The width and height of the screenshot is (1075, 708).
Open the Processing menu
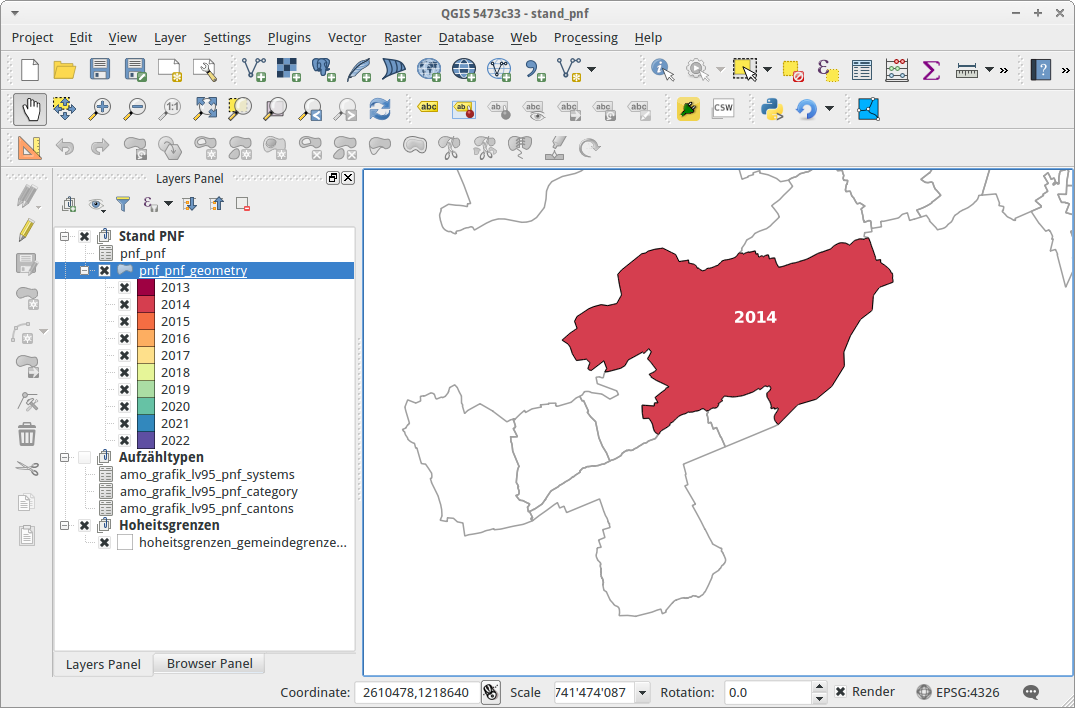585,38
